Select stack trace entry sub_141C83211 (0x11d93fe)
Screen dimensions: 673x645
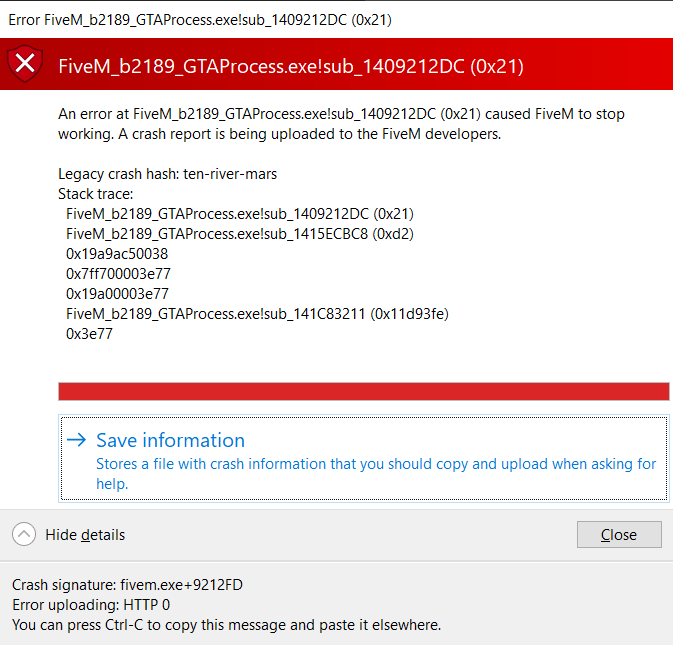(257, 314)
